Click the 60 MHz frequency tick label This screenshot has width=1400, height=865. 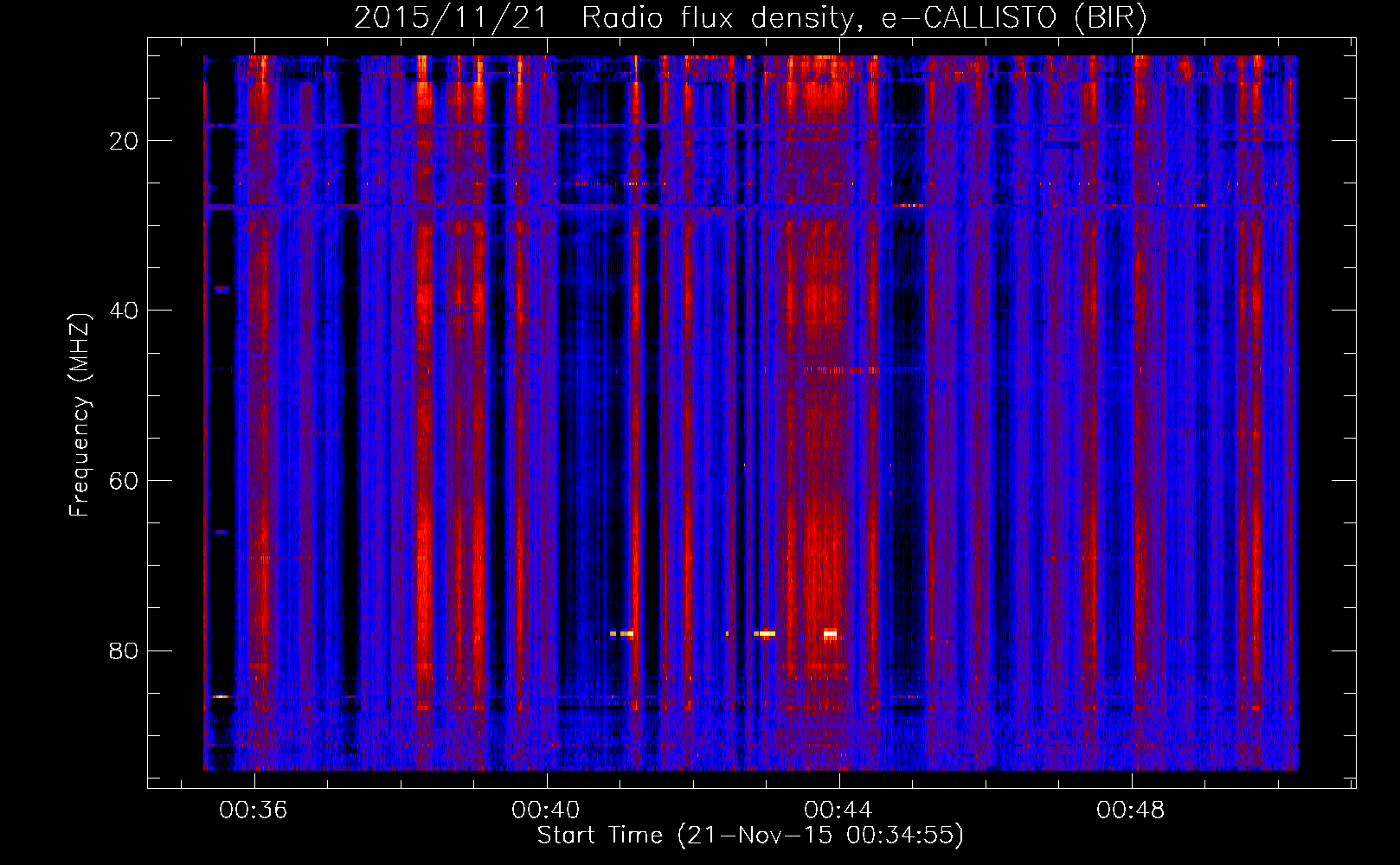124,481
